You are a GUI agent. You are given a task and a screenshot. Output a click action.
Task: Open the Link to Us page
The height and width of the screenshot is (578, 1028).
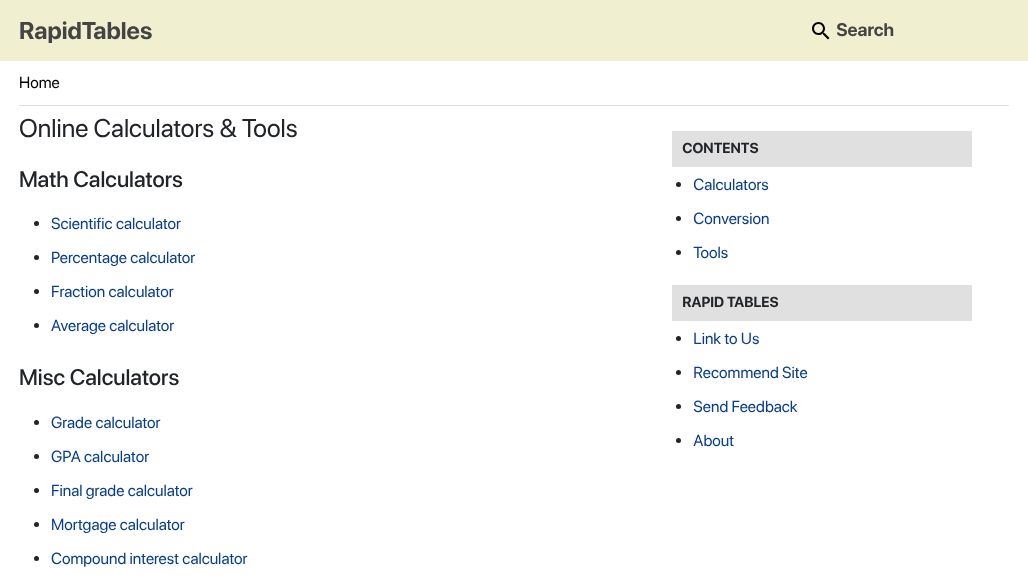tap(726, 339)
